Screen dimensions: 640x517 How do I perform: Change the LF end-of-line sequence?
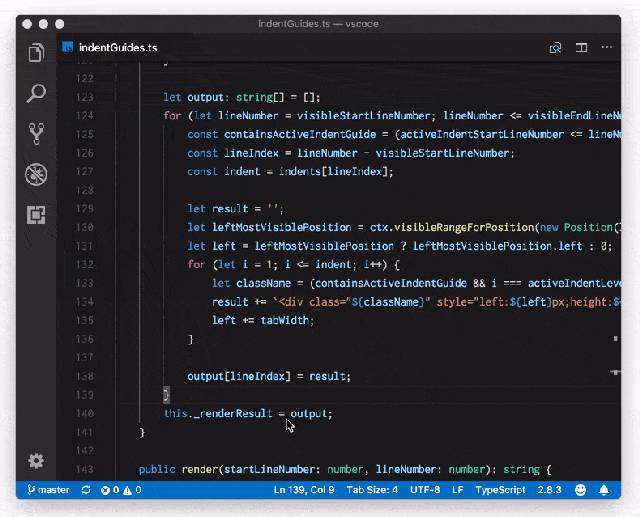(458, 490)
